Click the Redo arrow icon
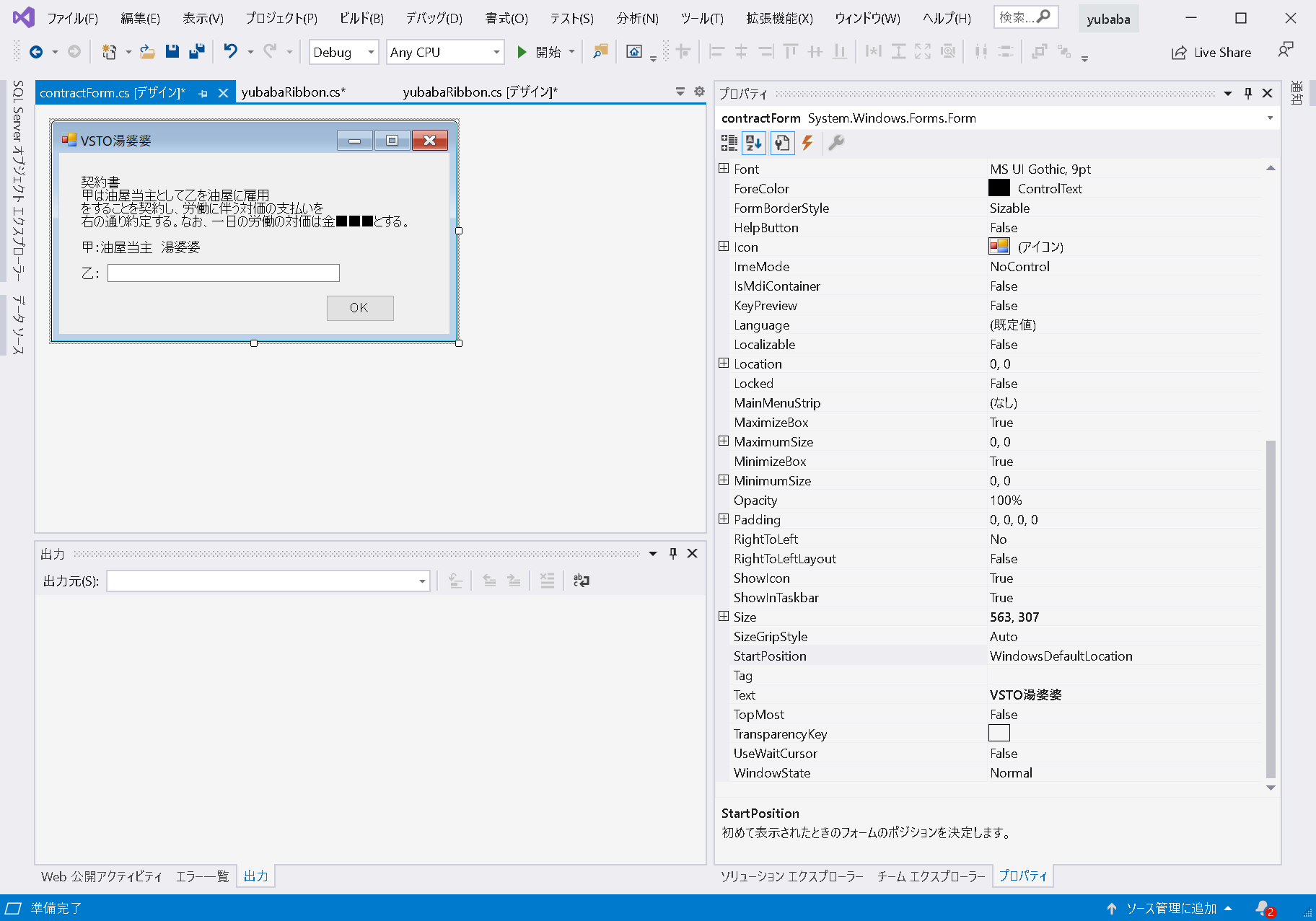The height and width of the screenshot is (921, 1316). click(270, 51)
